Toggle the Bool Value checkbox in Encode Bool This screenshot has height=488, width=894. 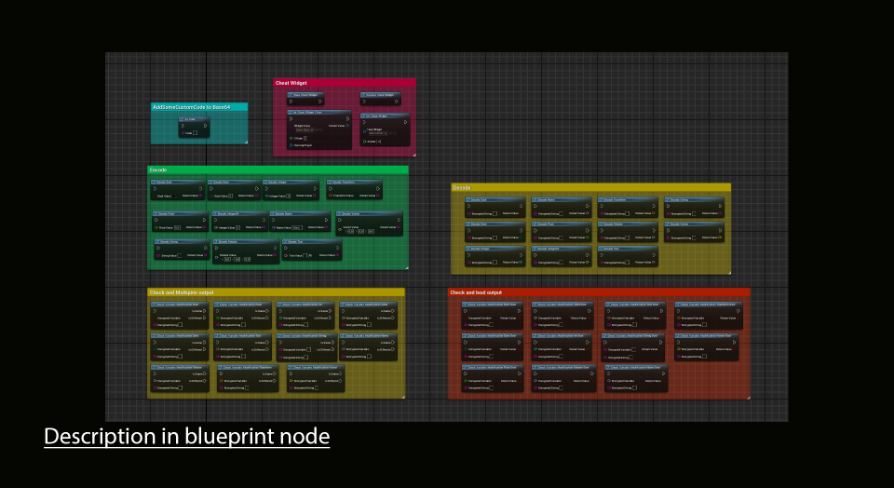(176, 196)
